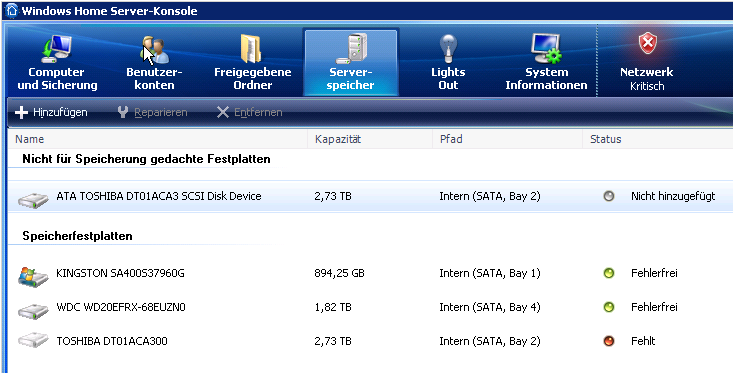
Task: Select ATA TOSHIBA DT01ACA3 SCSI Disk Device
Action: tap(370, 196)
